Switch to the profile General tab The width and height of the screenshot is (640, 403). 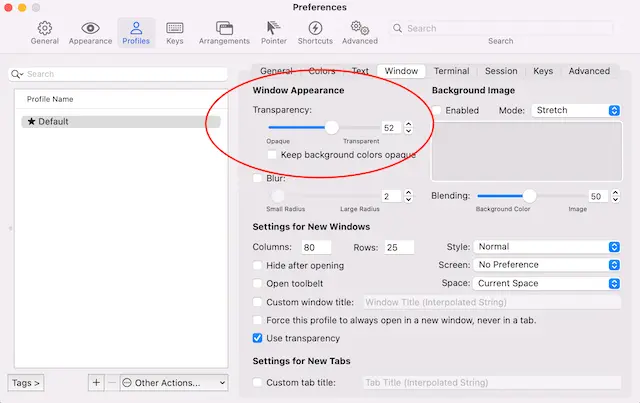pyautogui.click(x=276, y=71)
